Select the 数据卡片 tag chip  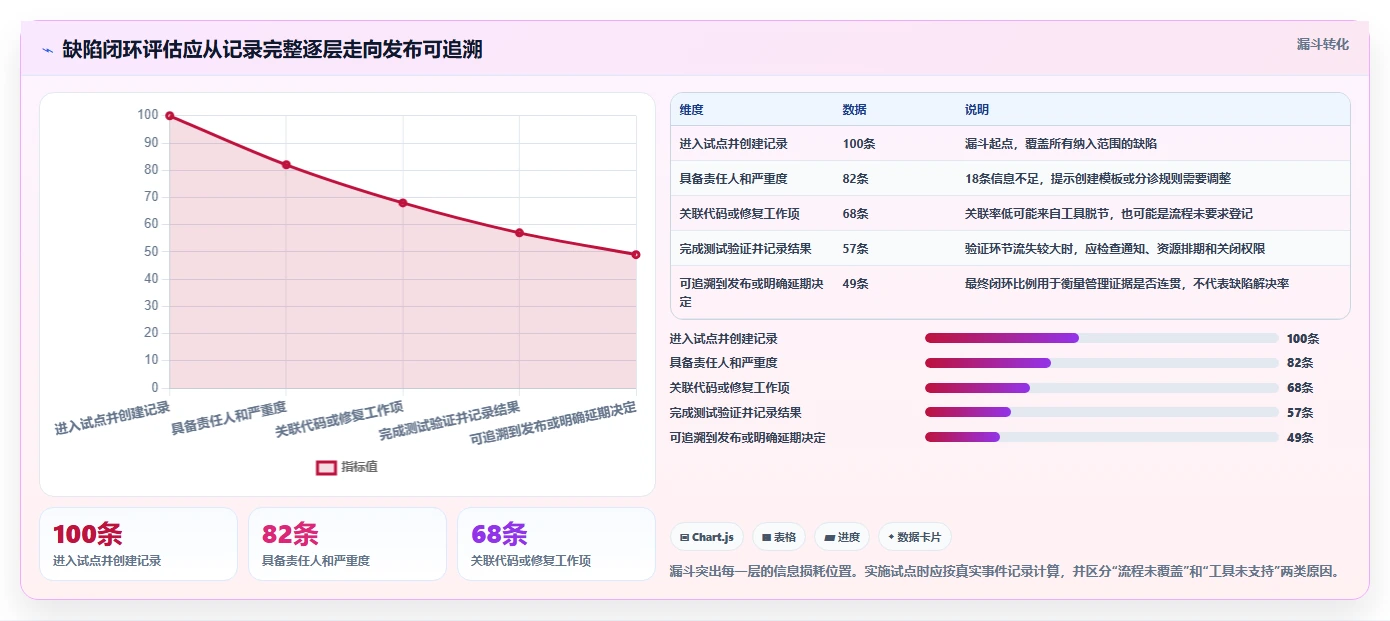coord(915,537)
